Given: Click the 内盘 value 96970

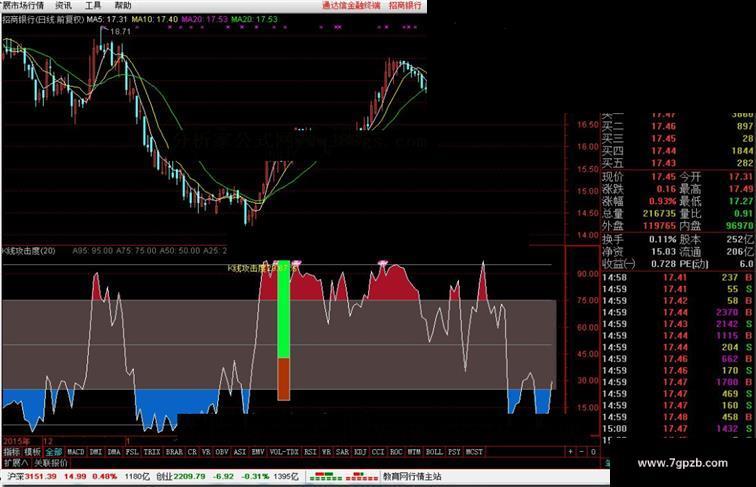Looking at the screenshot, I should pos(739,225).
